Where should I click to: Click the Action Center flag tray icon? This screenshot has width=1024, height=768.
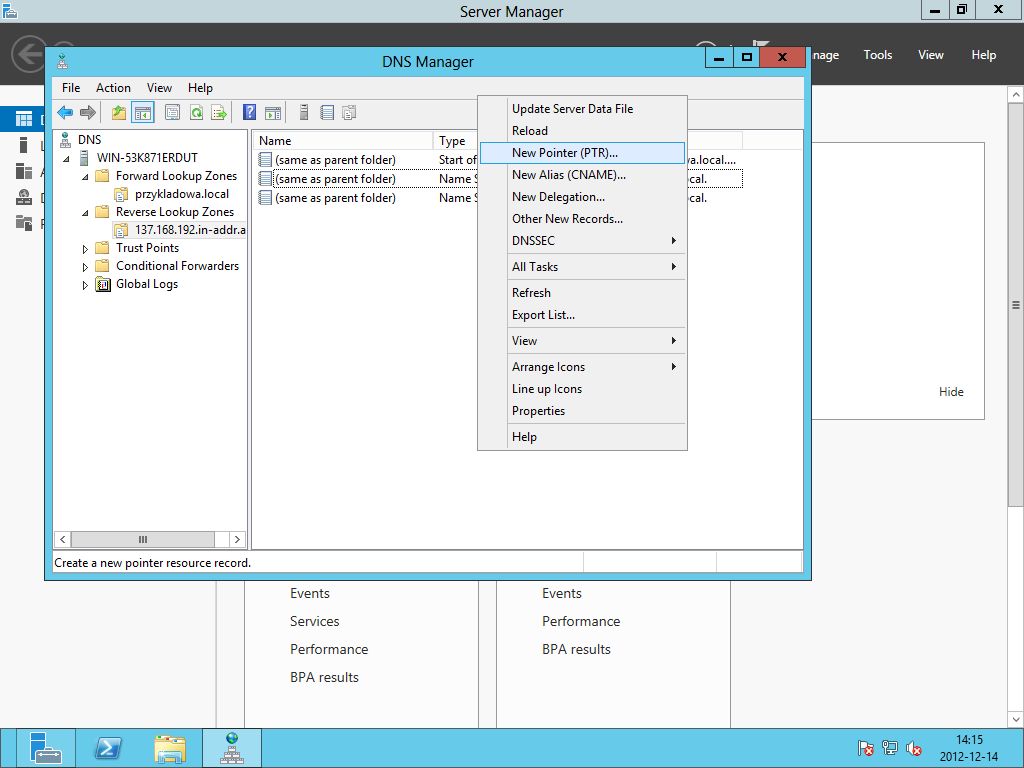865,748
